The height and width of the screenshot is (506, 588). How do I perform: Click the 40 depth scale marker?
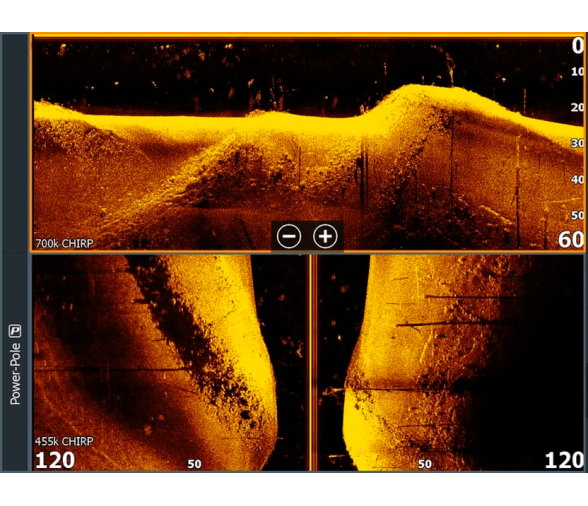click(x=578, y=179)
